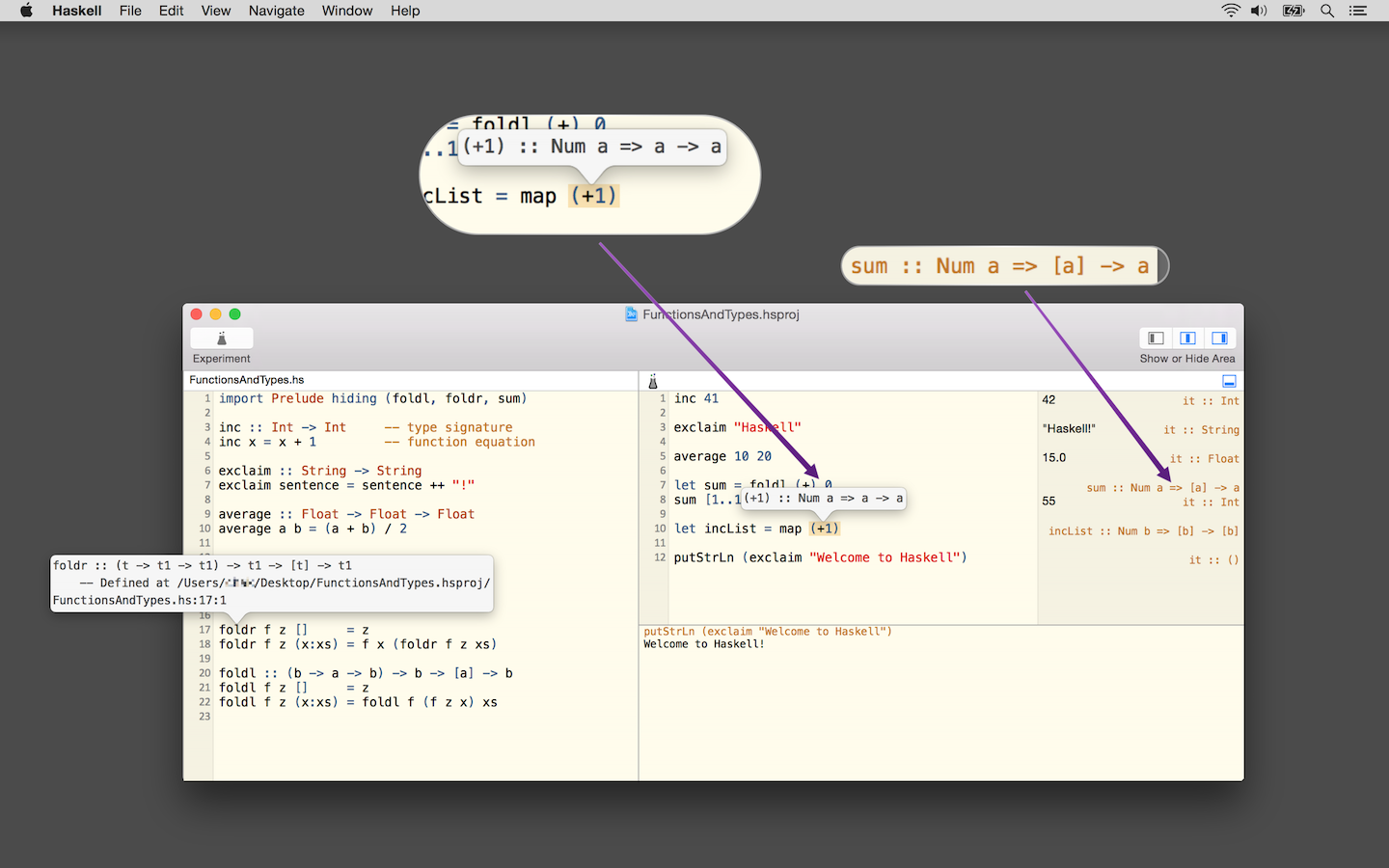This screenshot has height=868, width=1389.
Task: Open Spotlight search
Action: (x=1327, y=11)
